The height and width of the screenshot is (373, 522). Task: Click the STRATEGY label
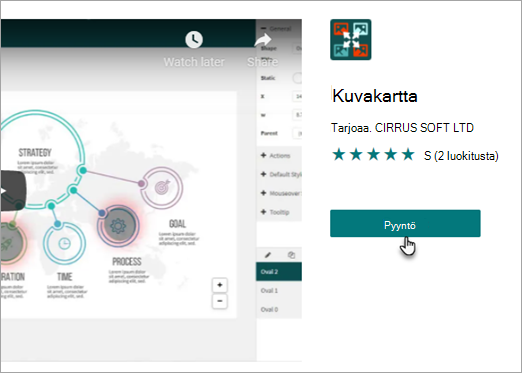click(35, 153)
